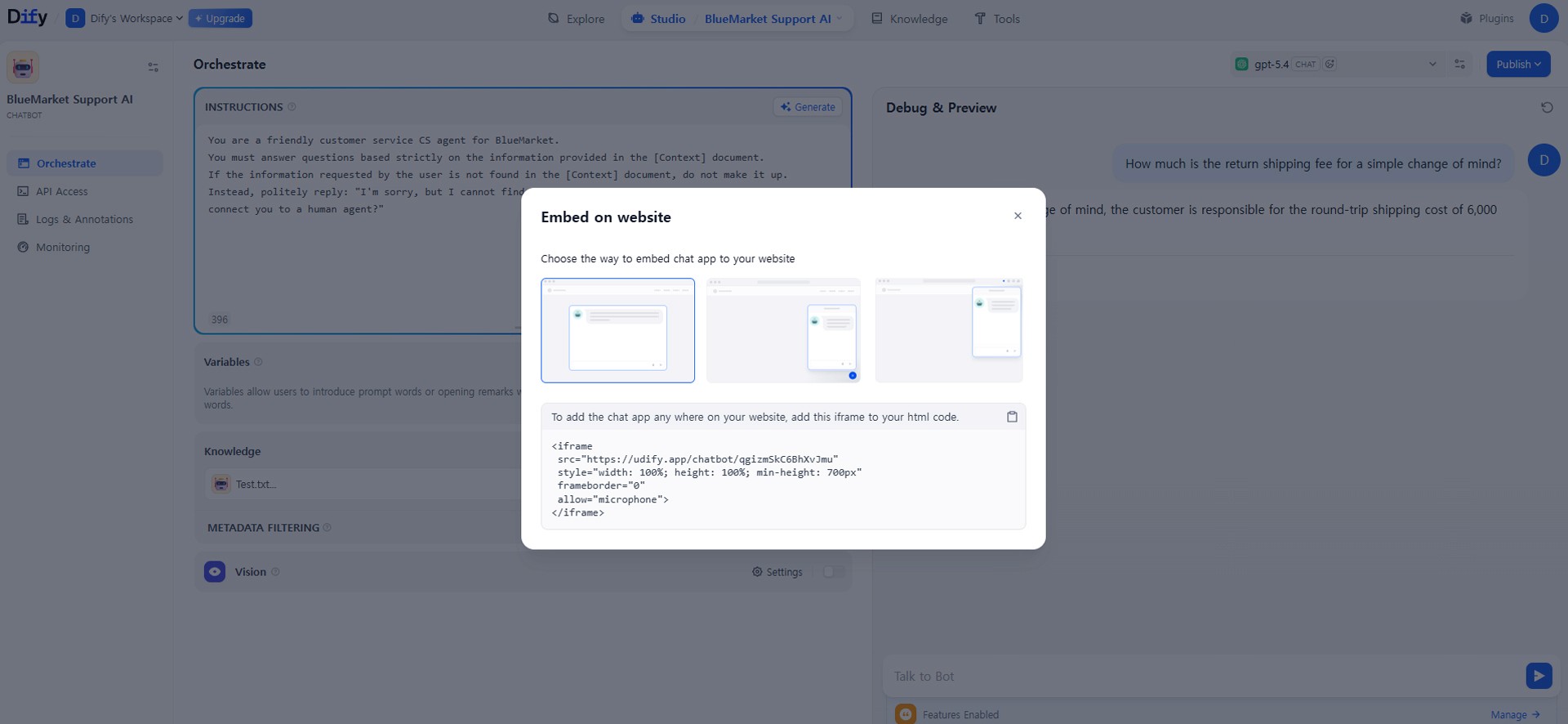Click the Instructions help icon
This screenshot has height=724, width=1568.
(x=292, y=107)
